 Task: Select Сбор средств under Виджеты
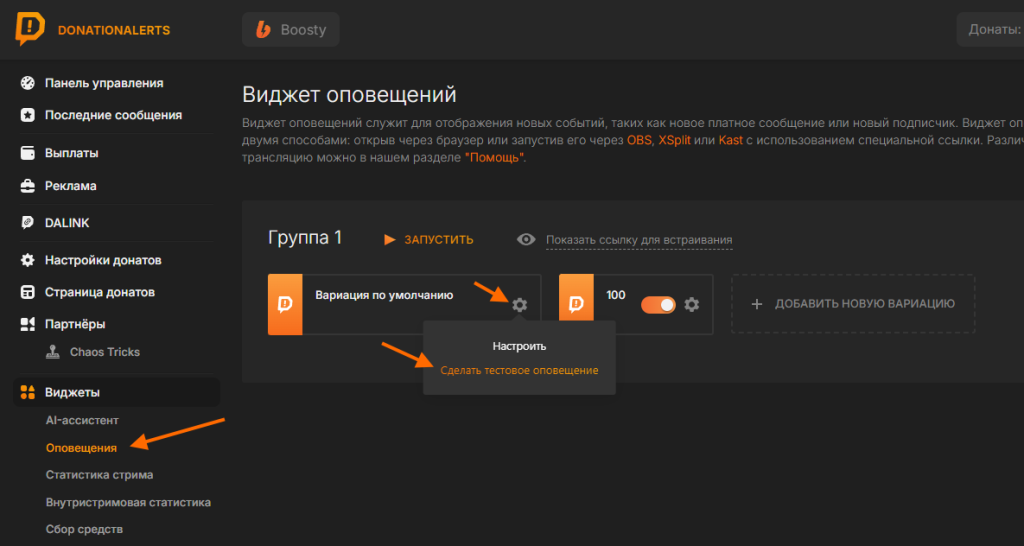[x=84, y=529]
